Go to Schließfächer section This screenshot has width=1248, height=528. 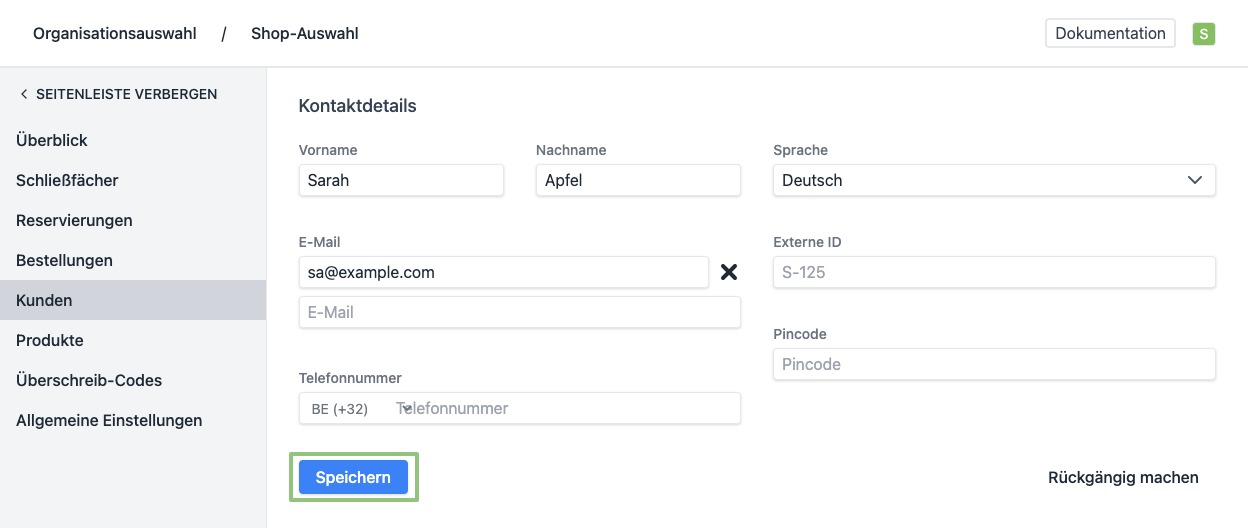[67, 180]
